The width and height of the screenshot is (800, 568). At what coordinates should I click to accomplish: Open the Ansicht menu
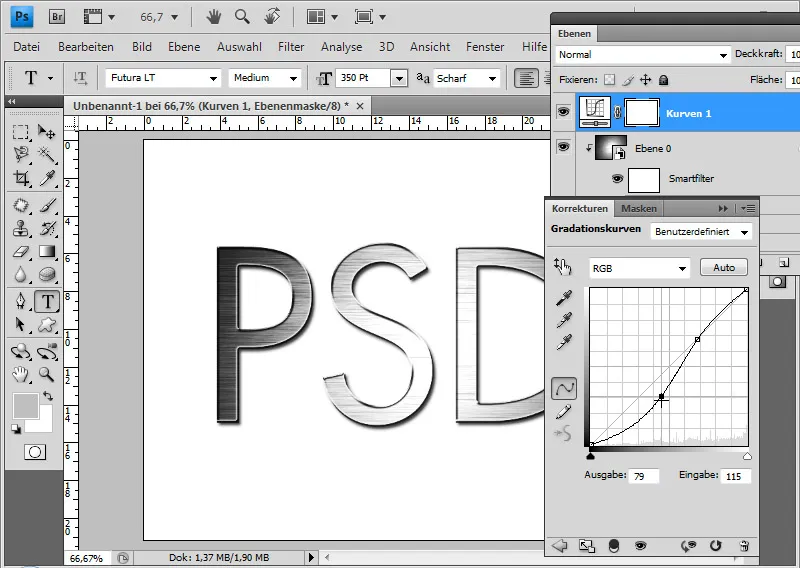(430, 47)
